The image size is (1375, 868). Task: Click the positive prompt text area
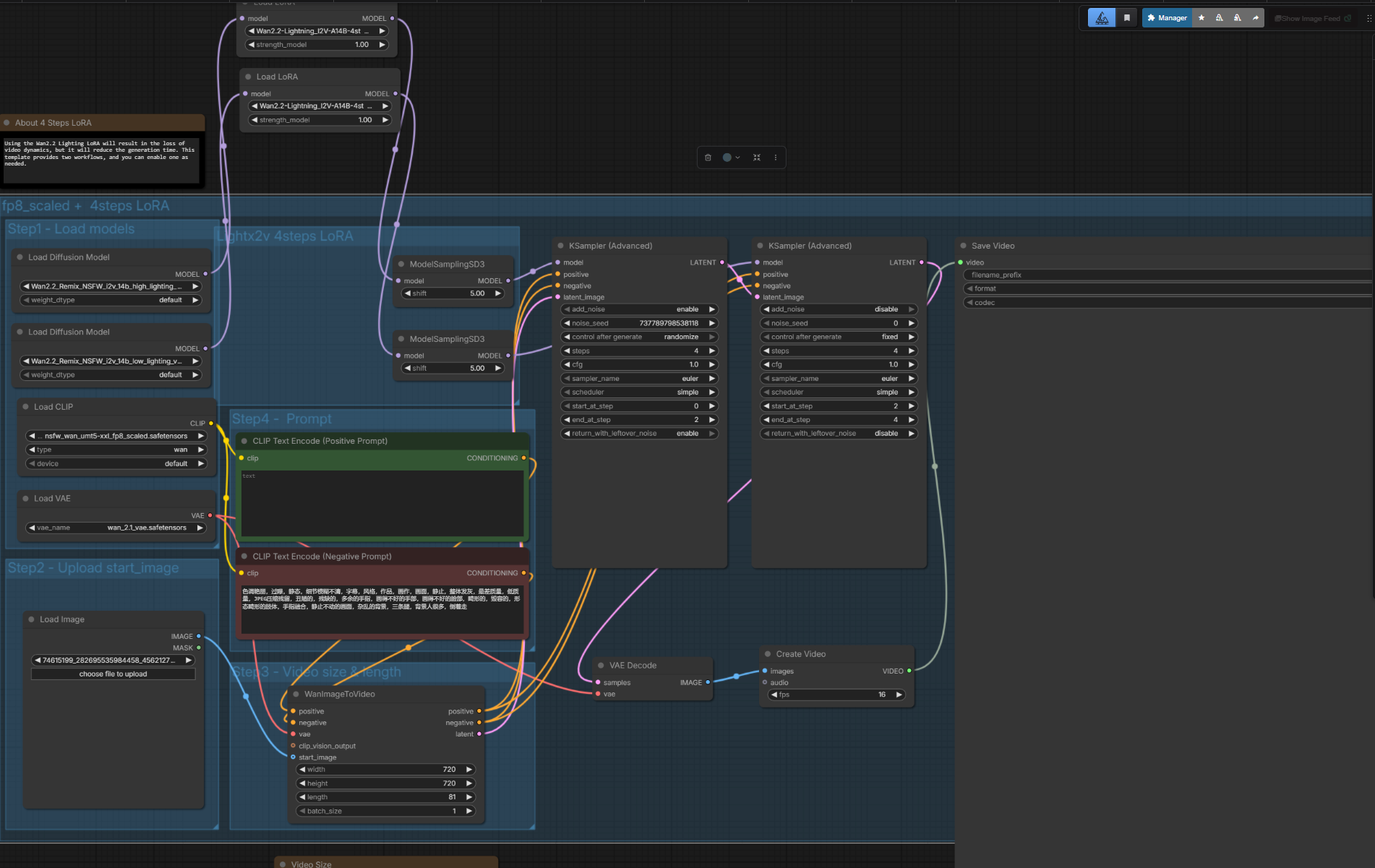point(382,503)
